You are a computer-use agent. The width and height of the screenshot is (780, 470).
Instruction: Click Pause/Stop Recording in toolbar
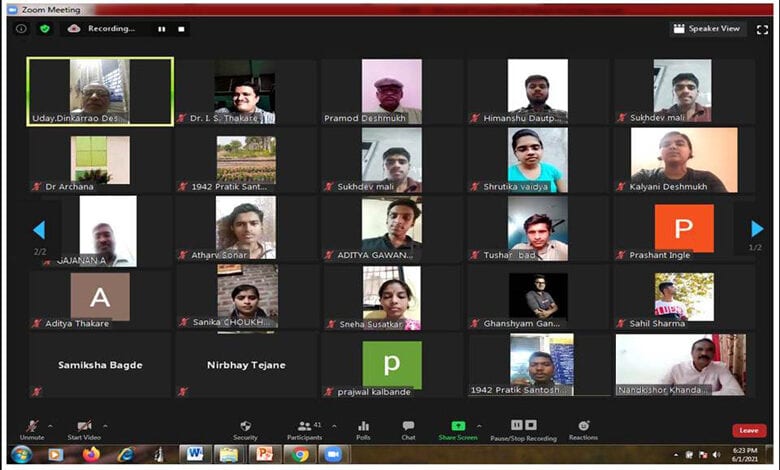(x=523, y=430)
